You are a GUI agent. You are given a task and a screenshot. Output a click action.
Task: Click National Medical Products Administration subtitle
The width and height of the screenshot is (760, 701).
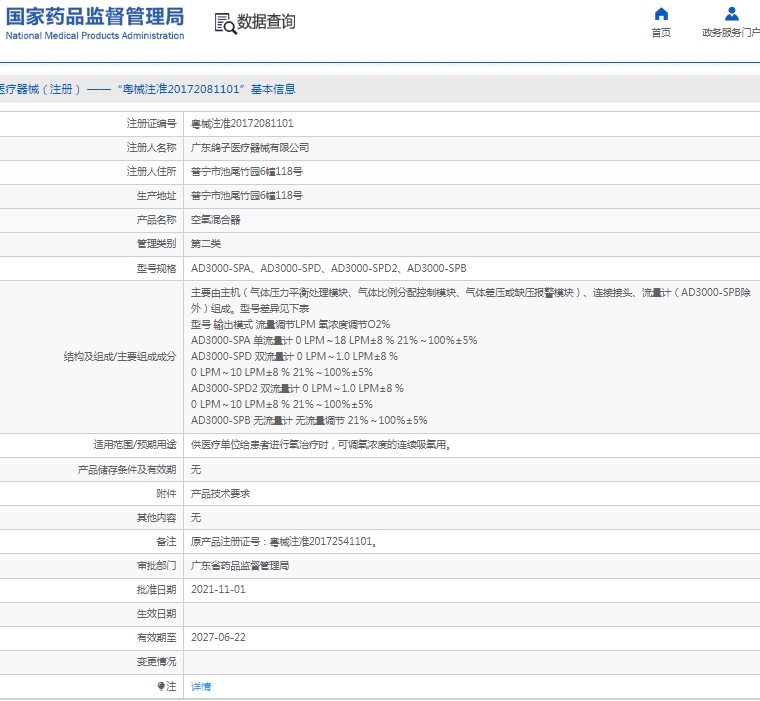[x=95, y=36]
